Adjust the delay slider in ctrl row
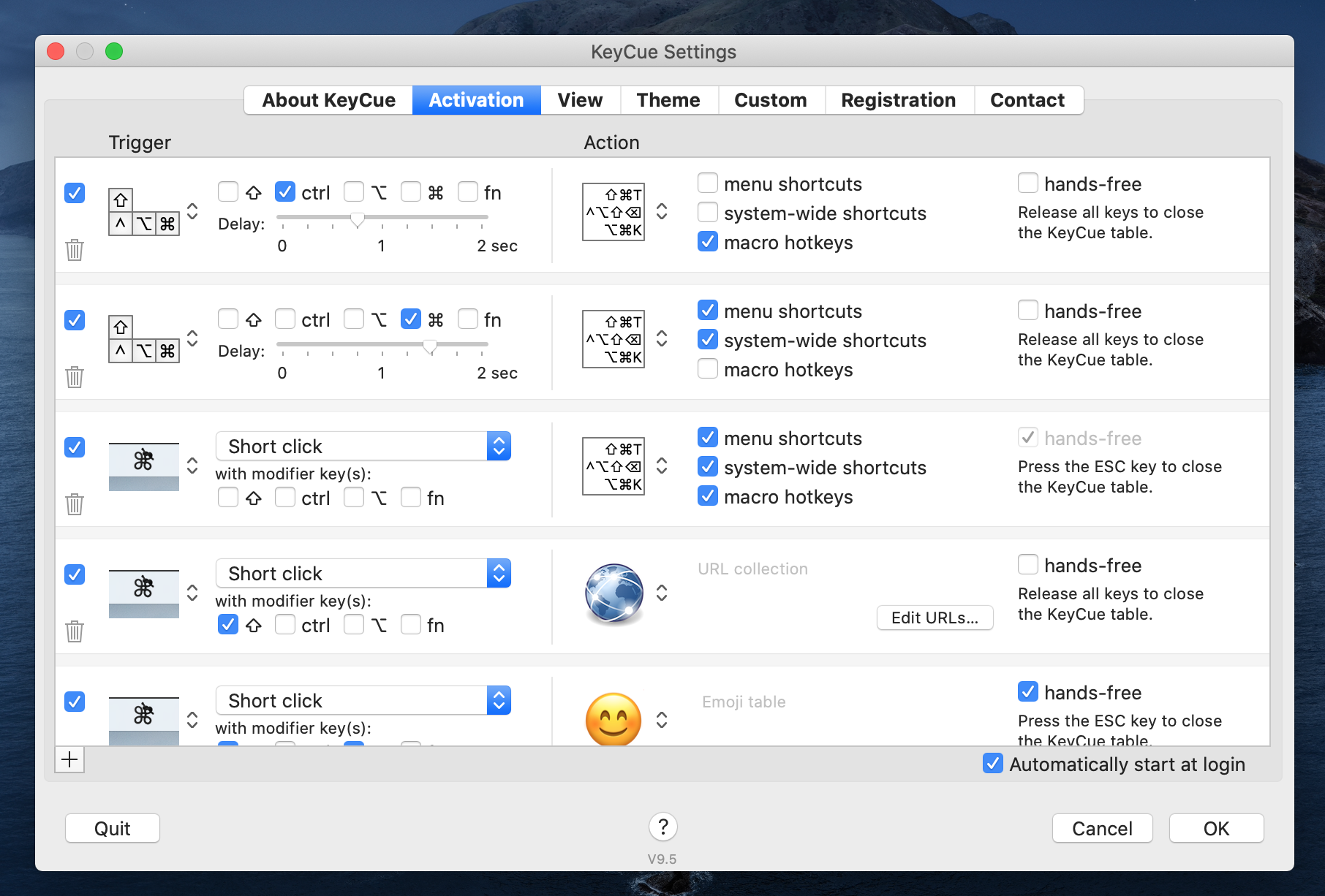The image size is (1325, 896). pos(358,219)
